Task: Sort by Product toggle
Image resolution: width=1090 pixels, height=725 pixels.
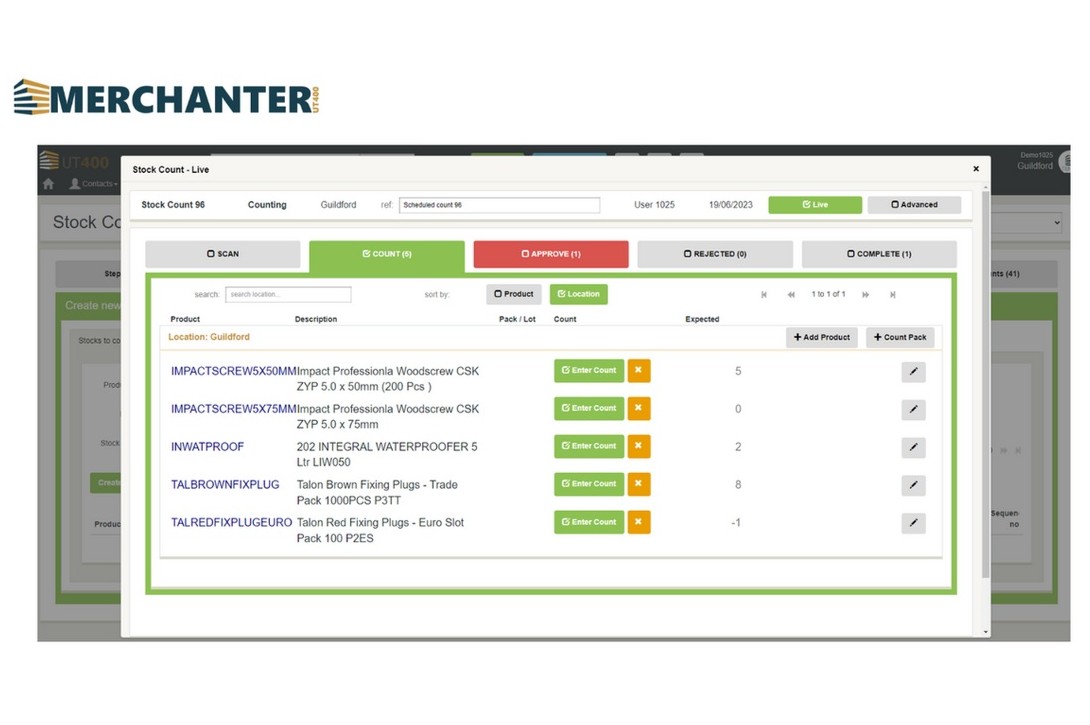Action: tap(514, 294)
